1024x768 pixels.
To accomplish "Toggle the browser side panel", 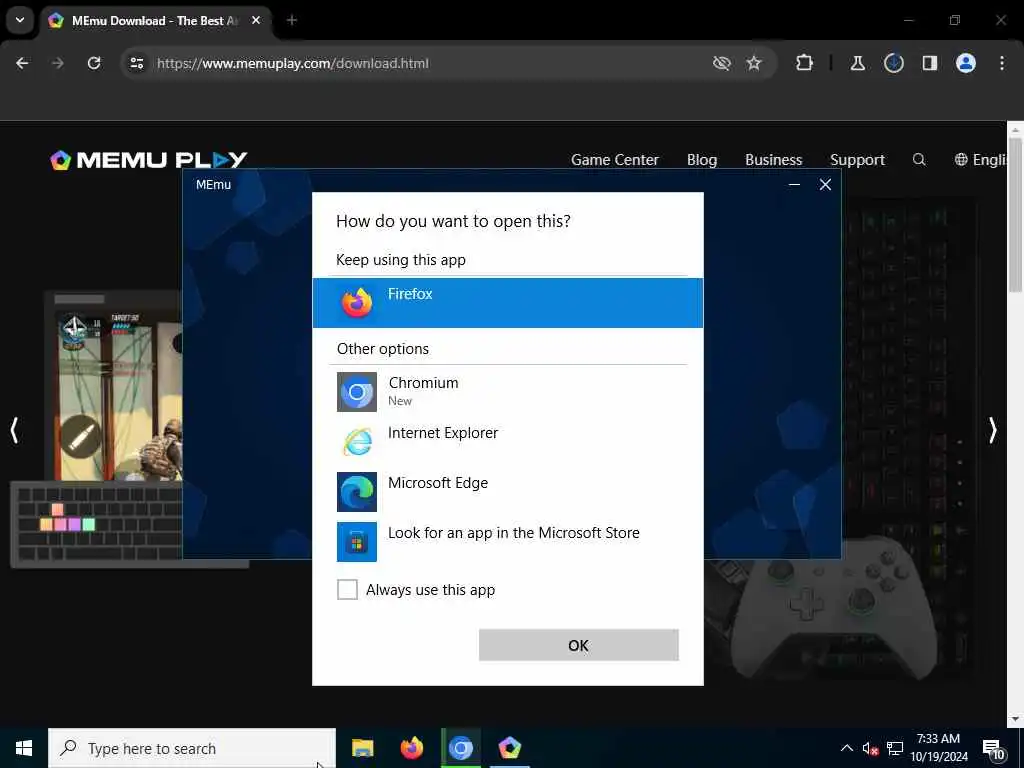I will point(930,63).
